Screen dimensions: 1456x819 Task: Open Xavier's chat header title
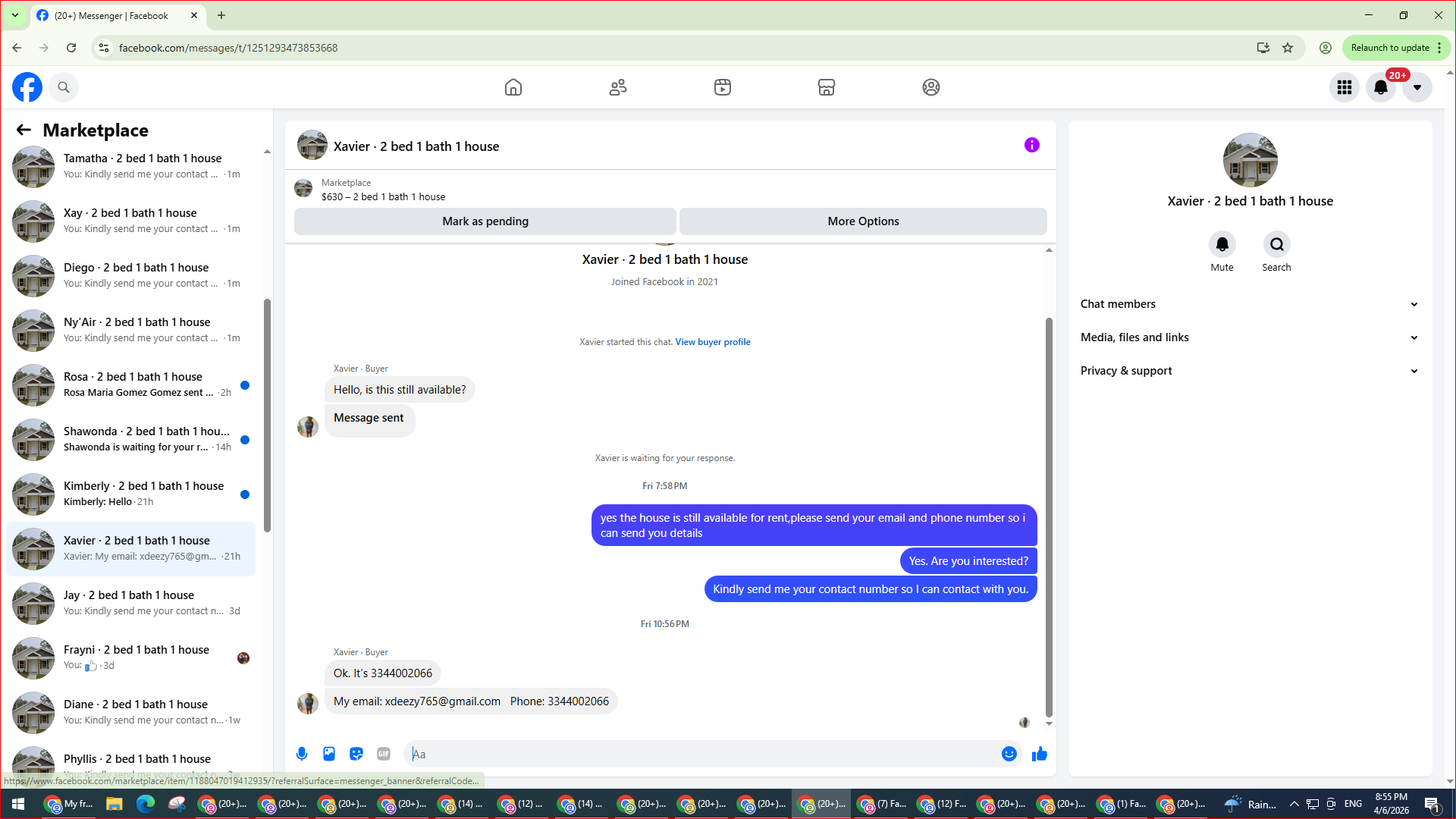pyautogui.click(x=416, y=146)
